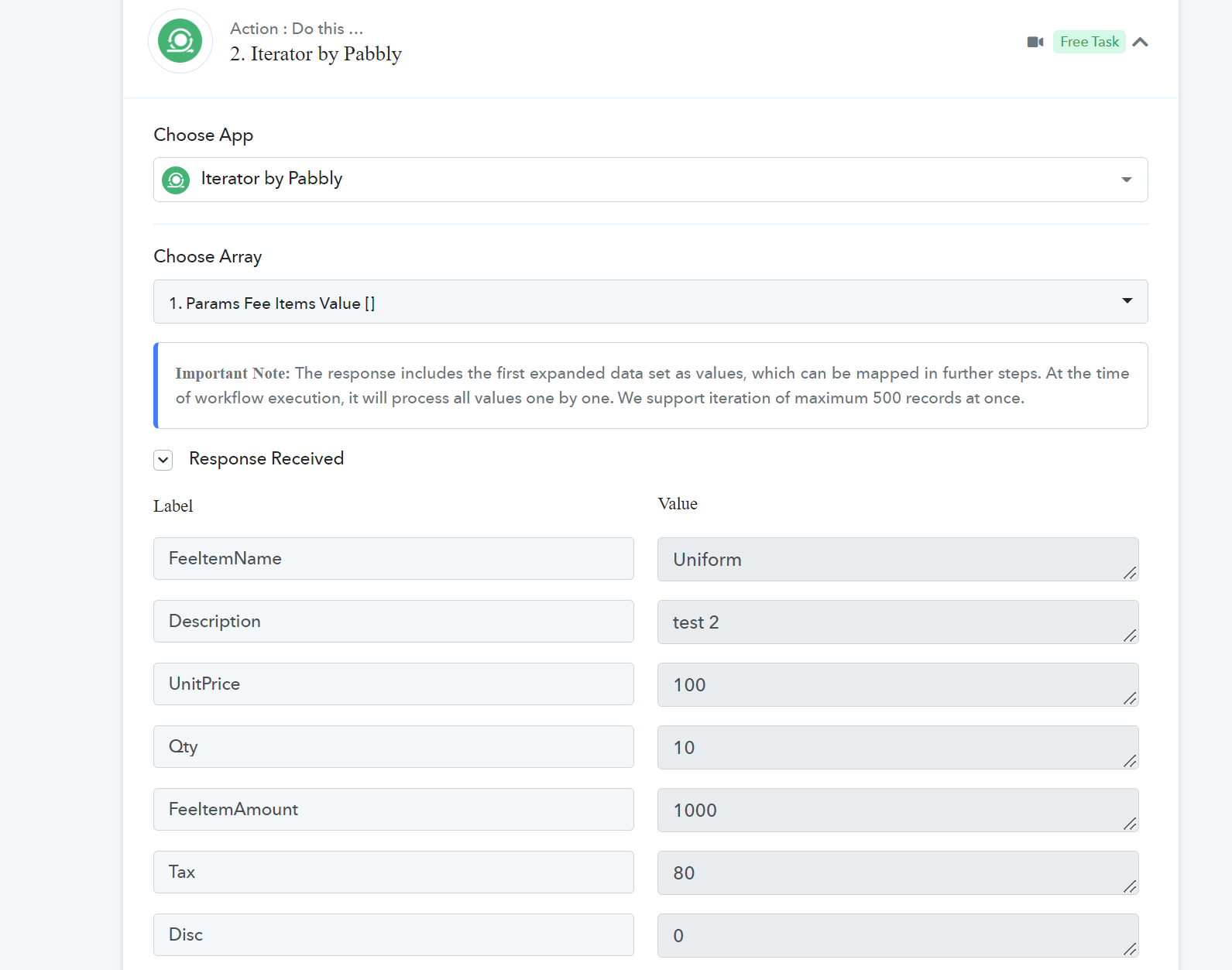Click the Disc value field showing 0
Viewport: 1232px width, 970px height.
(898, 936)
